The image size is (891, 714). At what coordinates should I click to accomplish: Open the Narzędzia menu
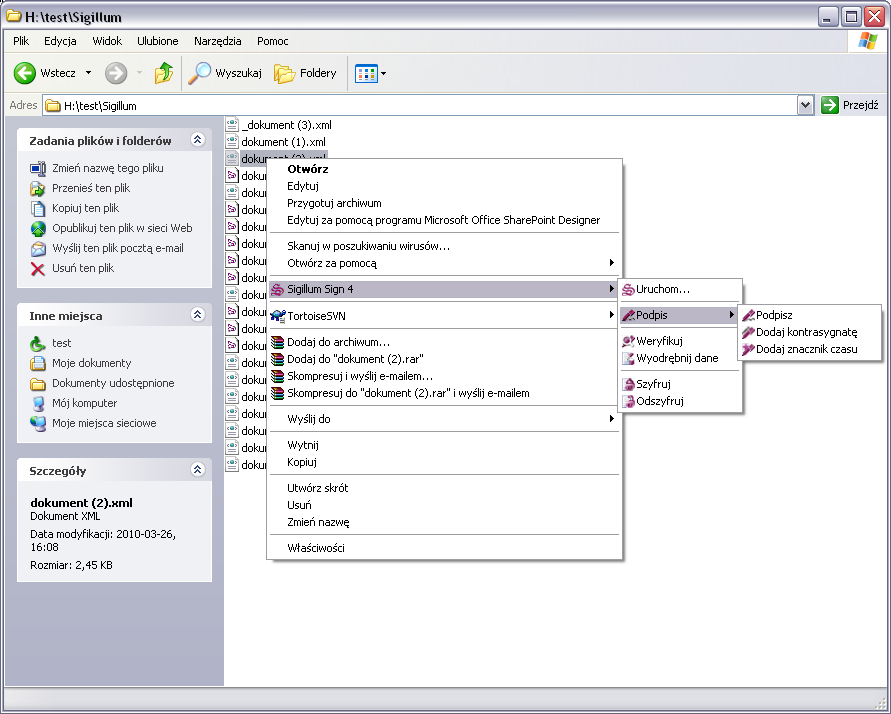(218, 41)
